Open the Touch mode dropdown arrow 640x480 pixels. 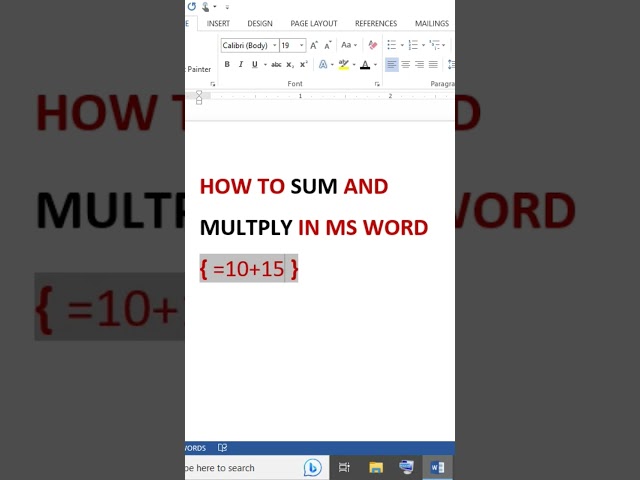pyautogui.click(x=215, y=7)
